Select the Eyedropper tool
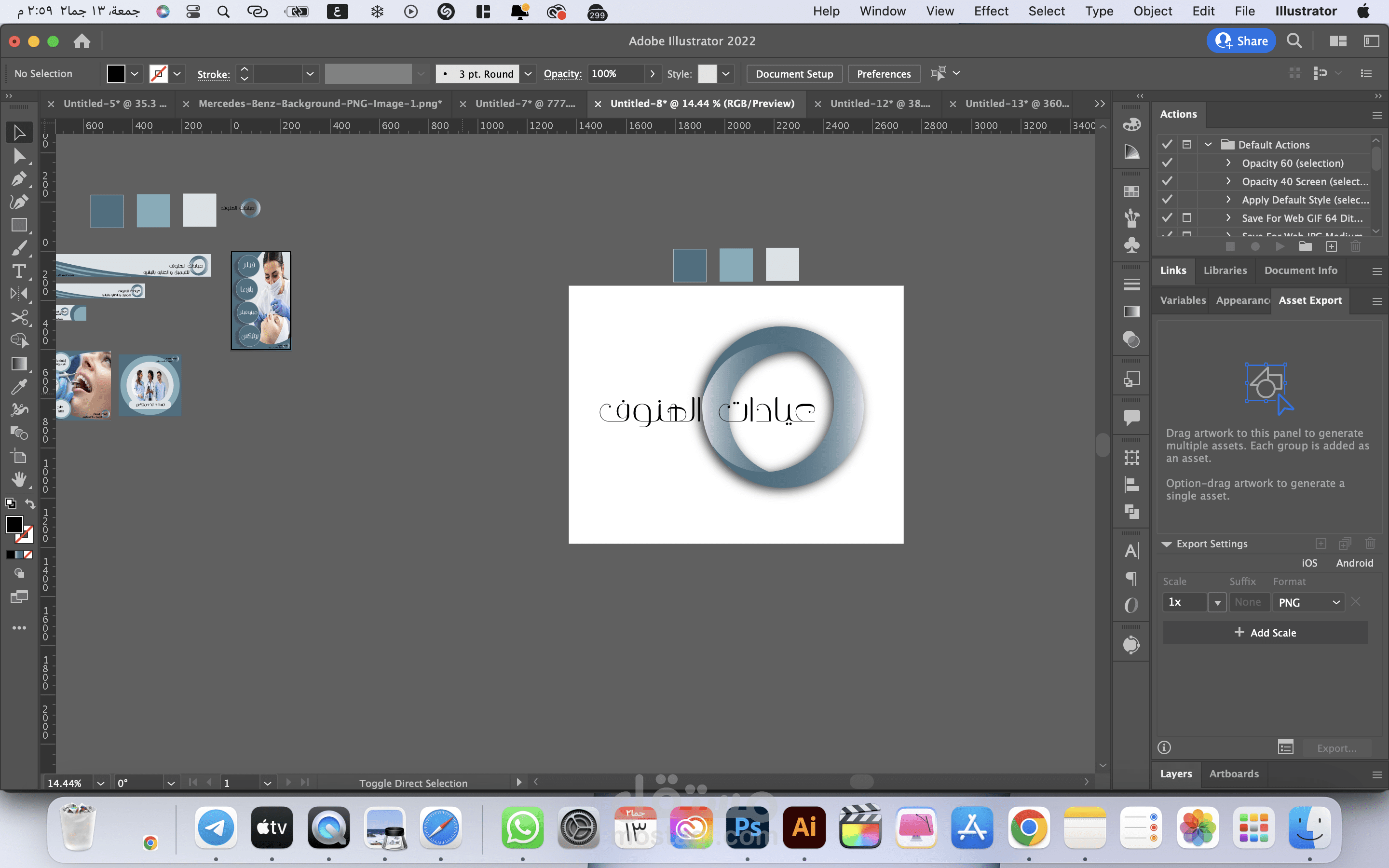The height and width of the screenshot is (868, 1389). [18, 388]
